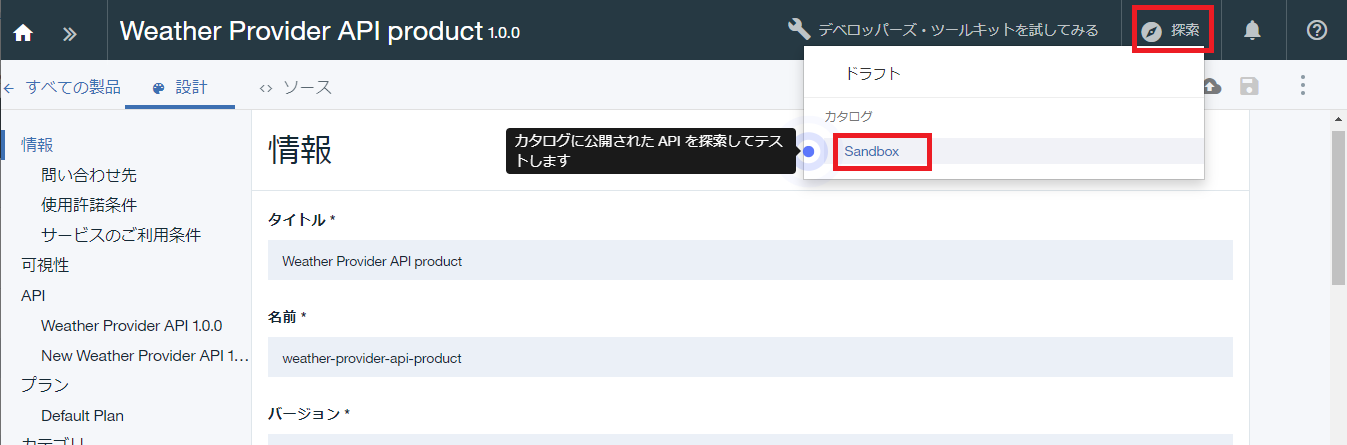Go back to すべての製品

[x=61, y=87]
